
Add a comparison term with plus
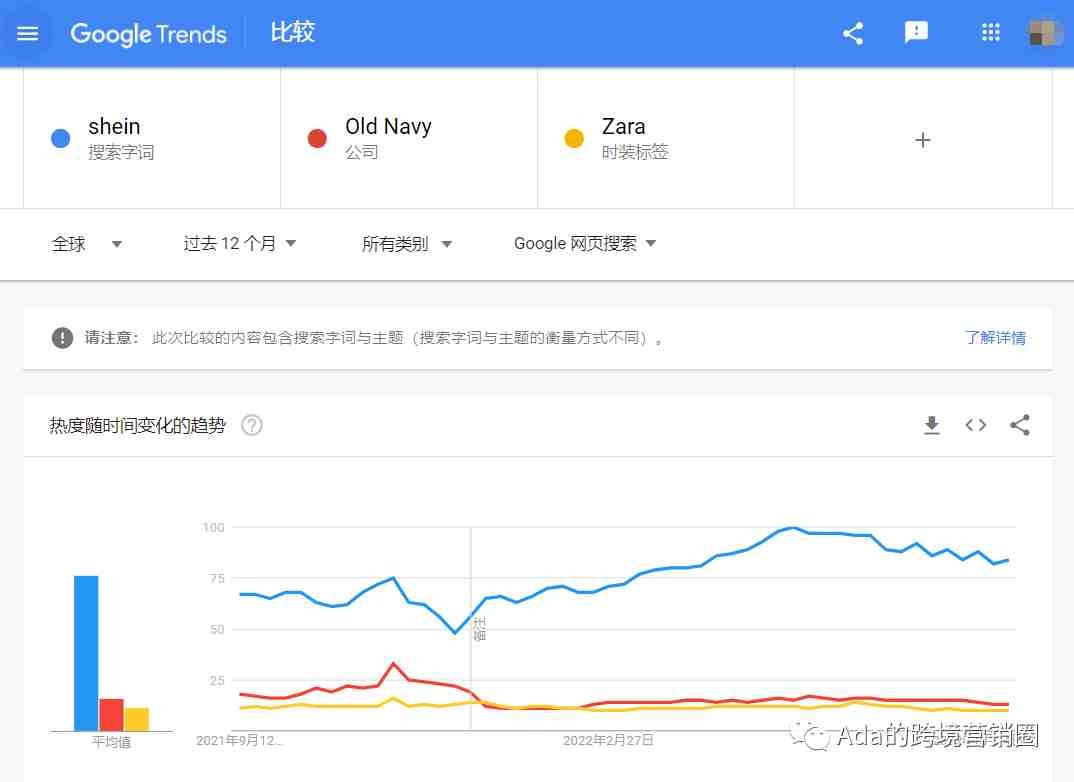pos(923,140)
